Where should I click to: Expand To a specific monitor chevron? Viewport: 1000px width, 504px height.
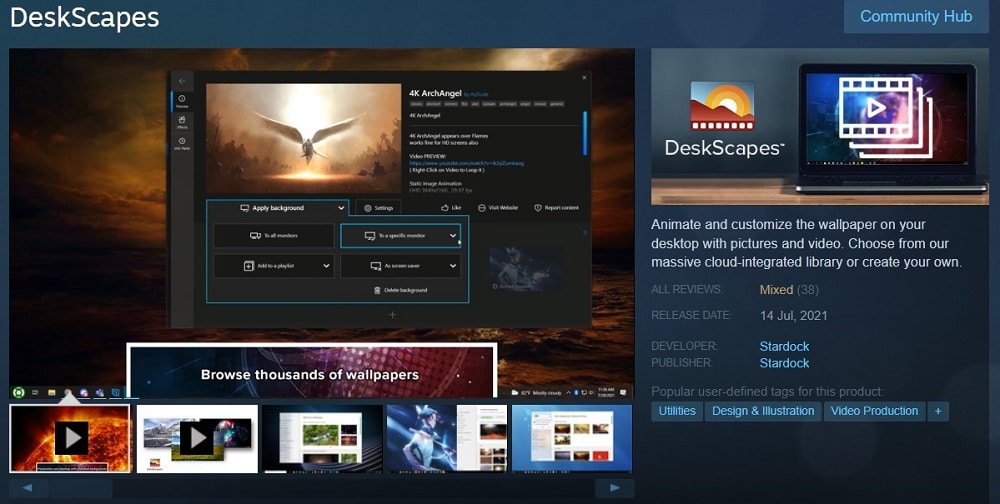pos(453,235)
